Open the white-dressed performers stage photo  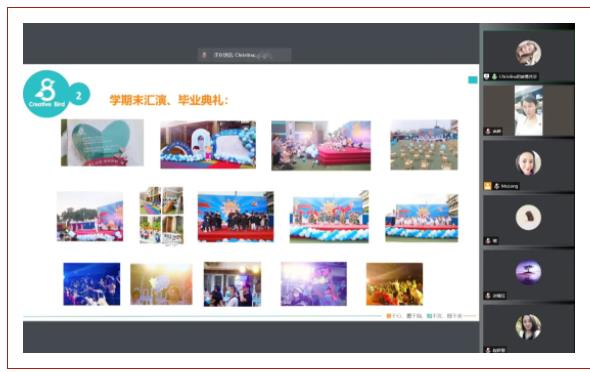coord(422,217)
